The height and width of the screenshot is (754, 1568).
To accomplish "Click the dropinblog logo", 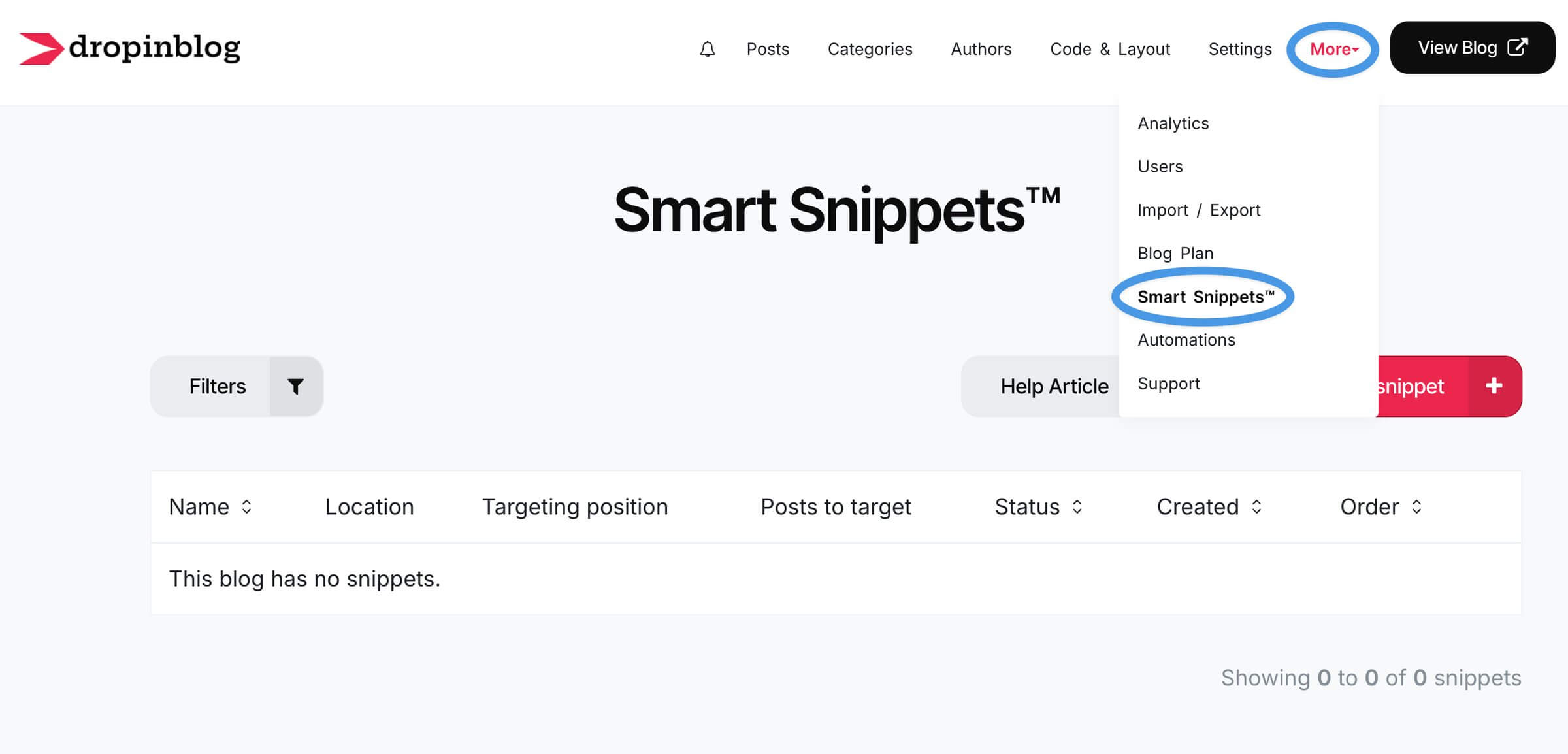I will (129, 48).
